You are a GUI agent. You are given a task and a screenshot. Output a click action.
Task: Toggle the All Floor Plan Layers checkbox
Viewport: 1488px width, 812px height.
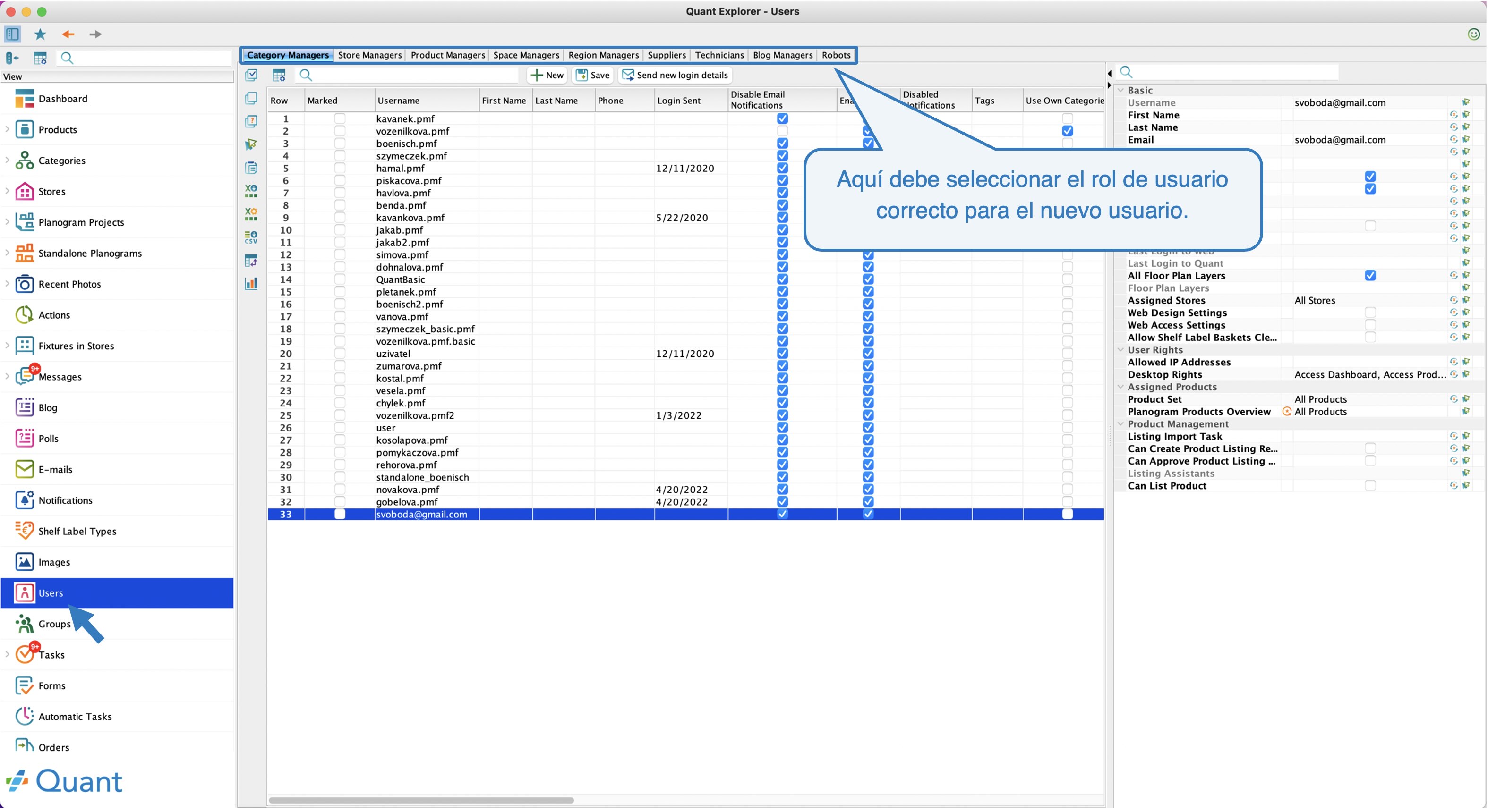[x=1369, y=275]
